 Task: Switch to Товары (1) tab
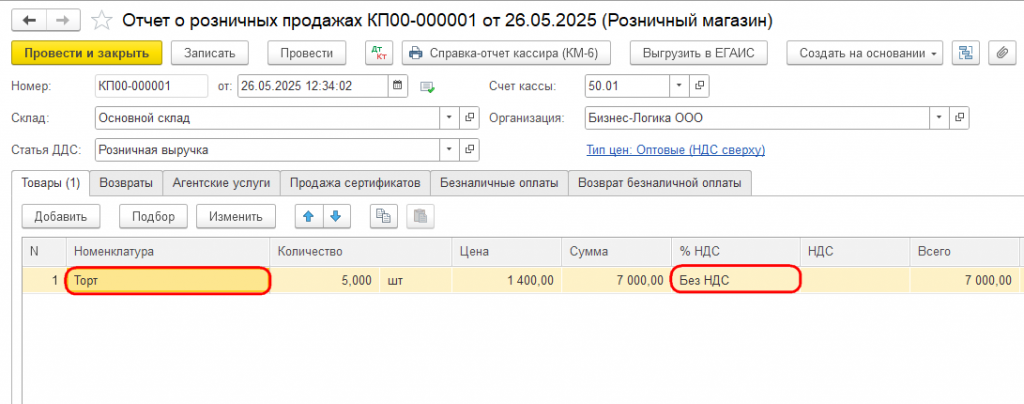51,183
